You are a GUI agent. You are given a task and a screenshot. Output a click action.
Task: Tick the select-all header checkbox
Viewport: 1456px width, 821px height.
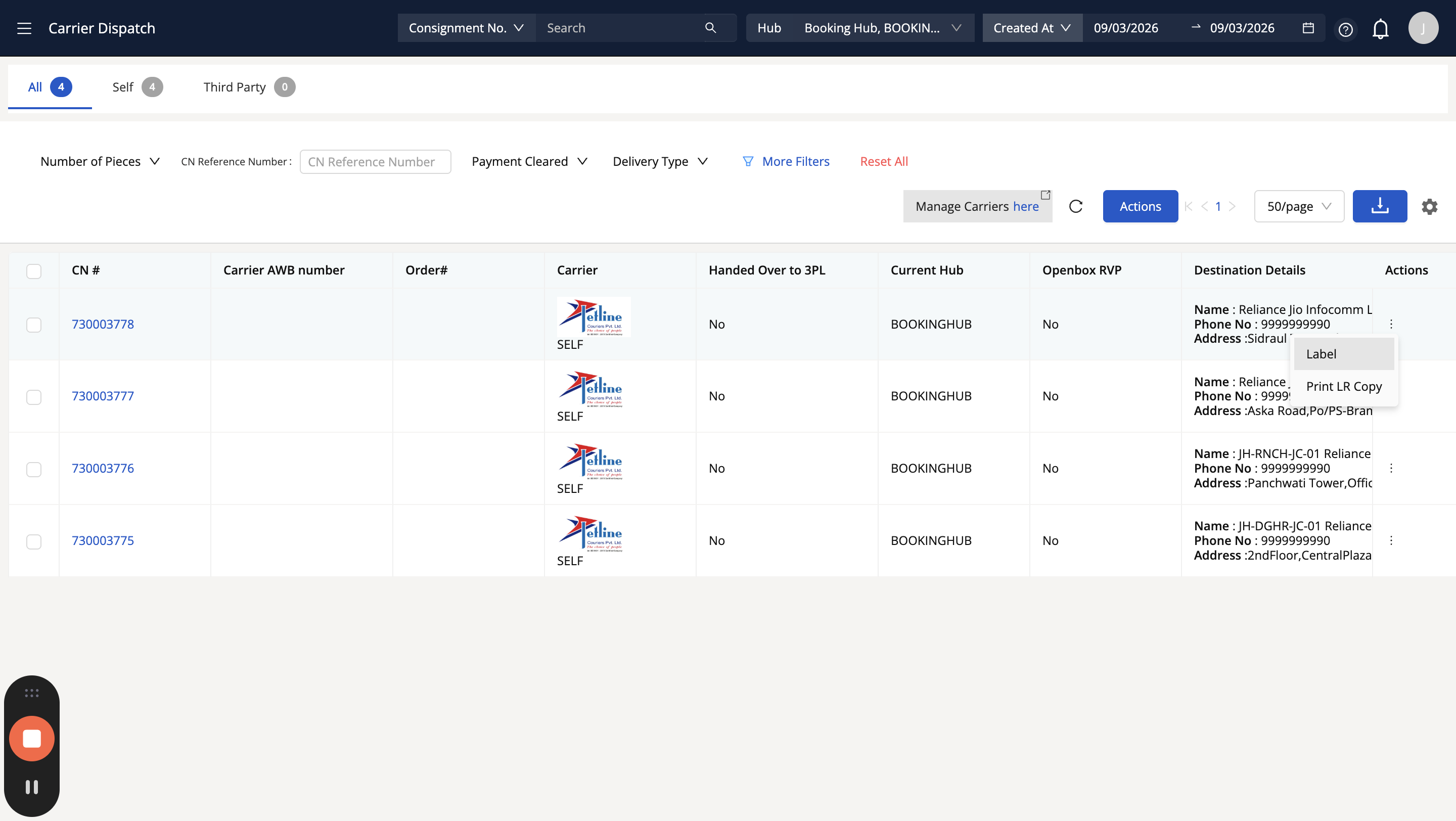(34, 270)
